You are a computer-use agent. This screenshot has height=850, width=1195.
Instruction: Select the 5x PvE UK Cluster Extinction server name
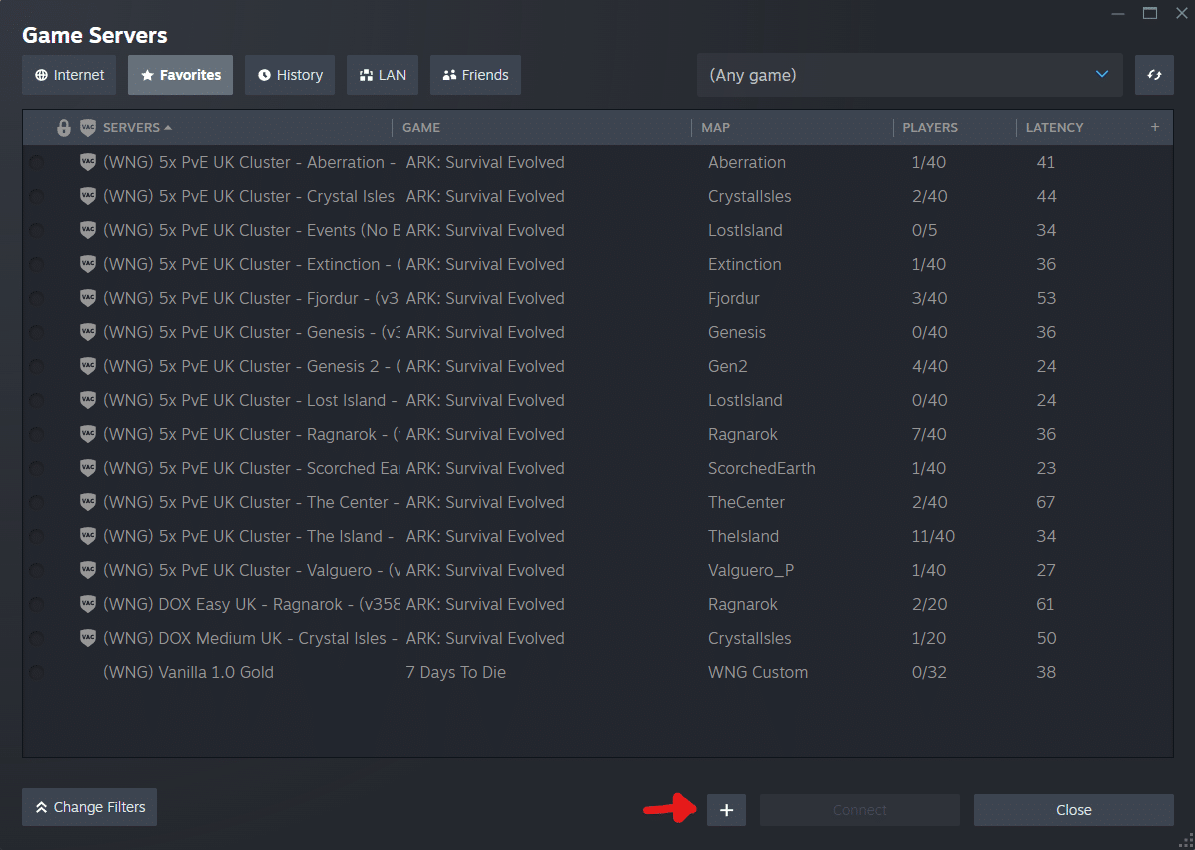click(x=251, y=265)
